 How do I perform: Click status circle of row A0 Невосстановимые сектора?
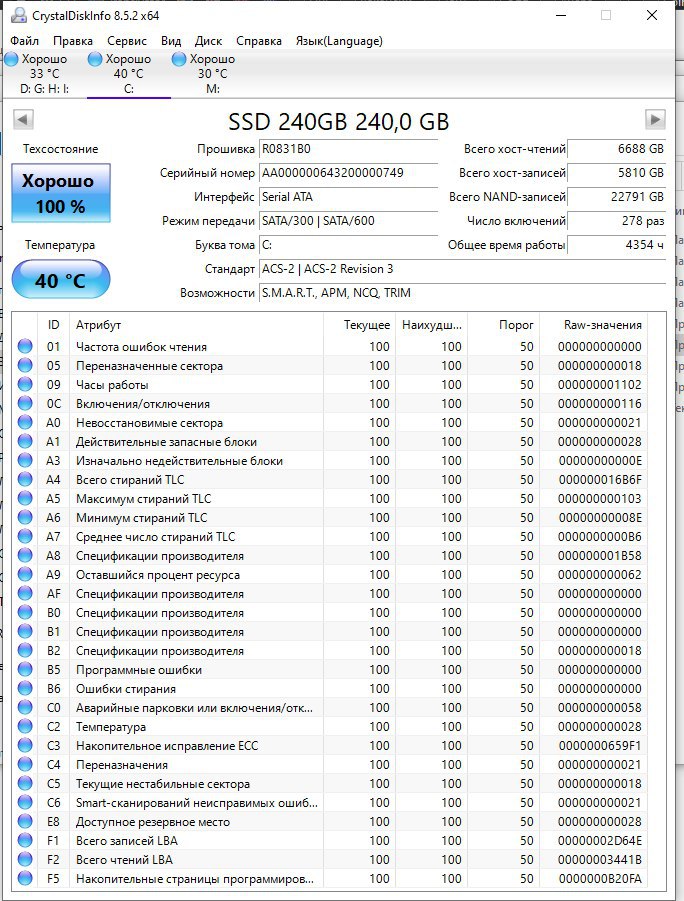point(25,422)
